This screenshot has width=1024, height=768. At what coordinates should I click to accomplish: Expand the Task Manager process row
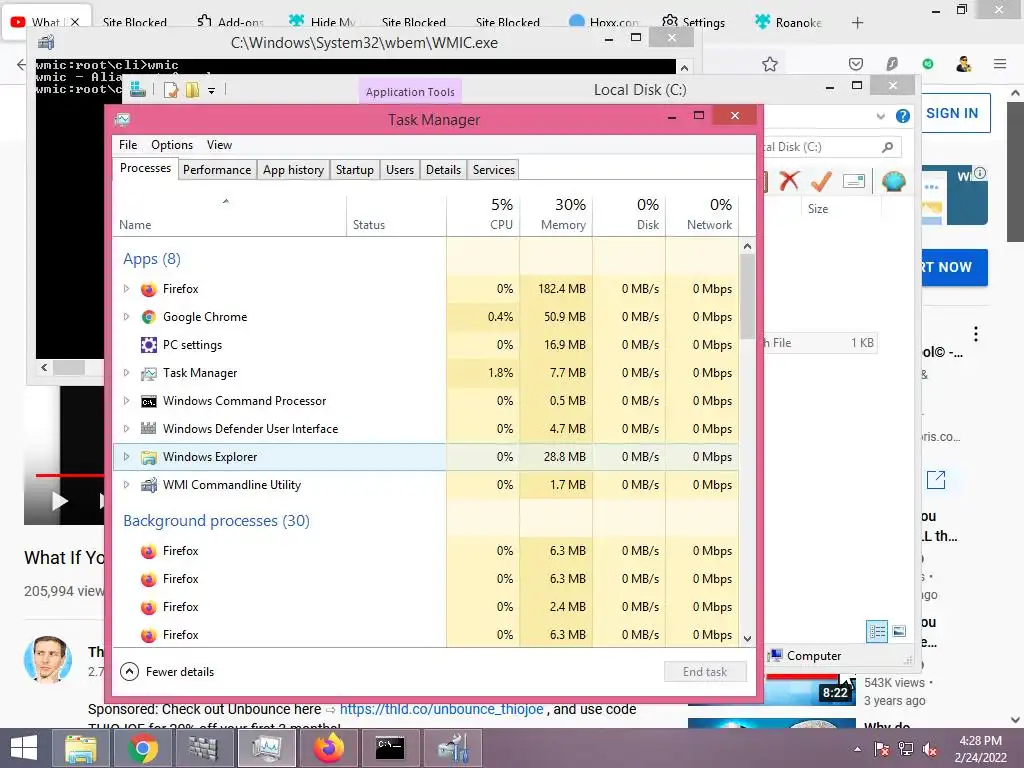(x=127, y=373)
